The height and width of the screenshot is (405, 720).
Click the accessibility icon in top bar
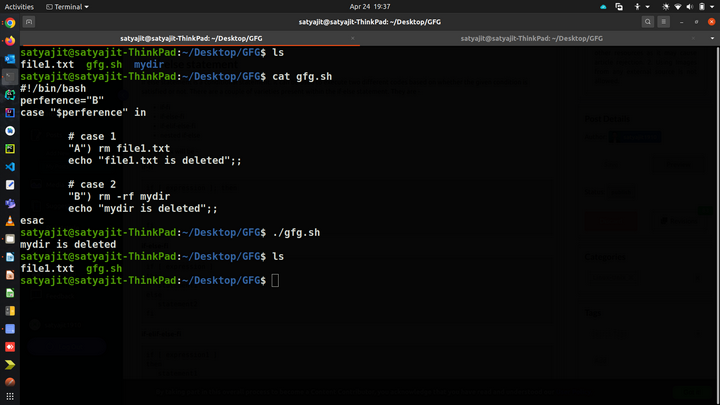click(x=637, y=6)
